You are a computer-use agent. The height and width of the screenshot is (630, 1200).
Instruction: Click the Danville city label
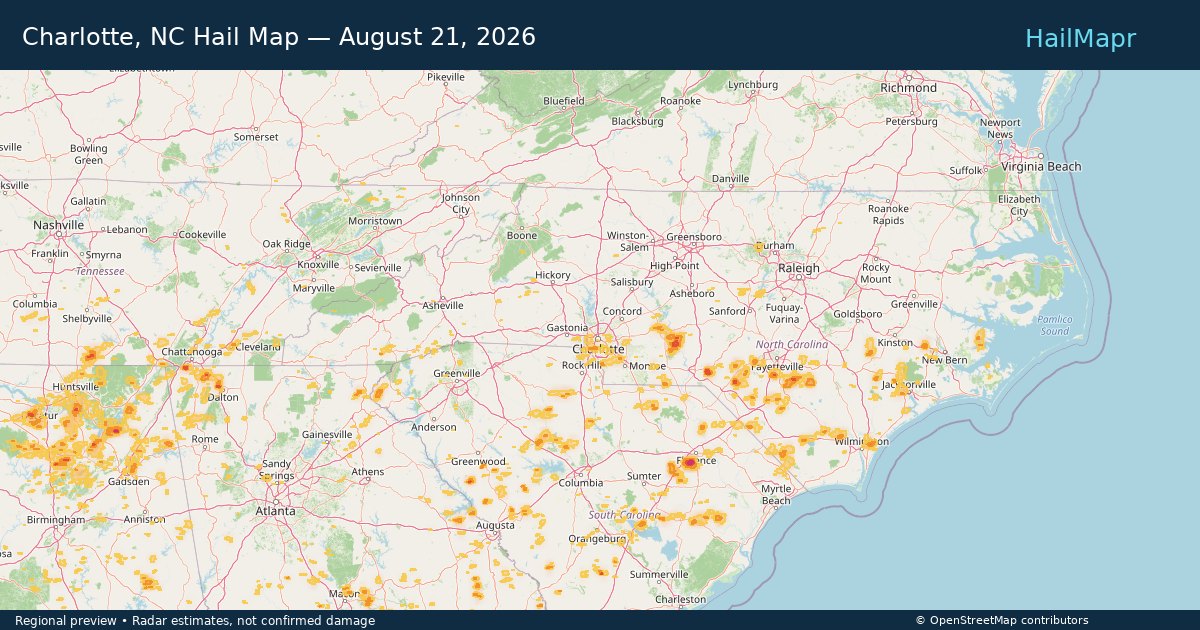(x=730, y=179)
